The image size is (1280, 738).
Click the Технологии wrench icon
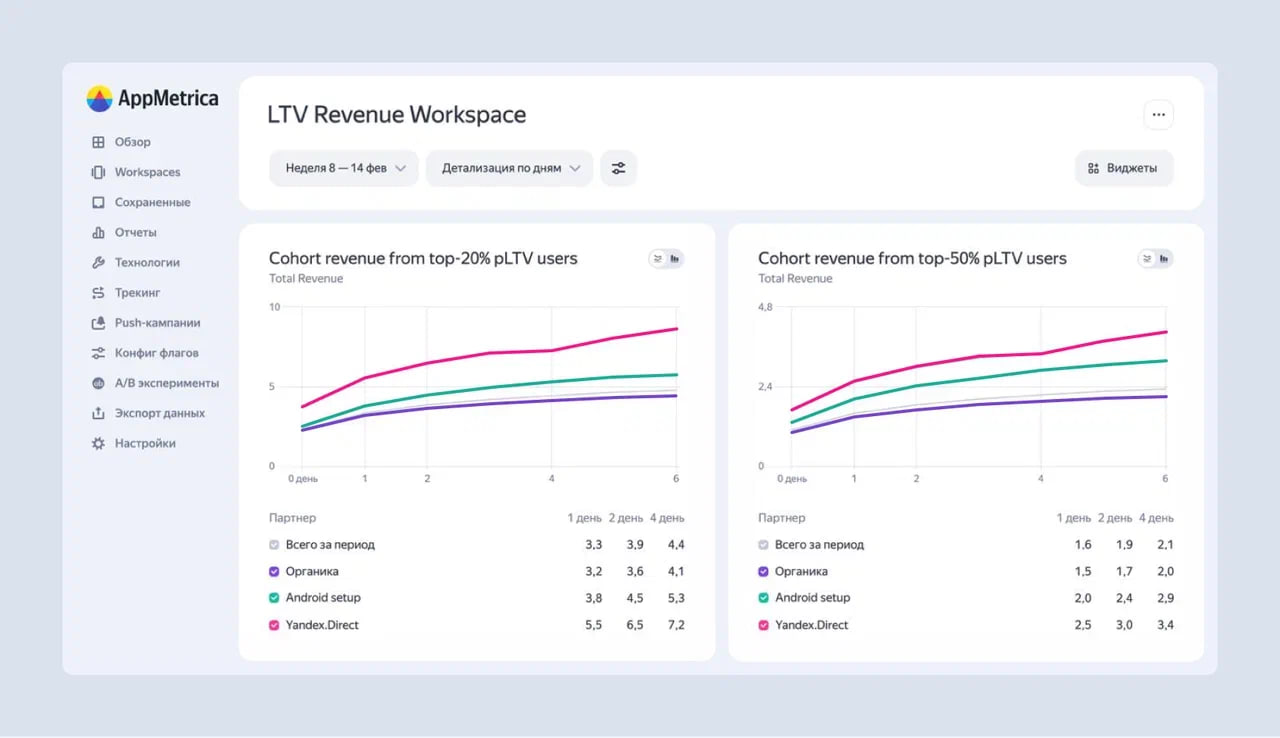pos(98,263)
